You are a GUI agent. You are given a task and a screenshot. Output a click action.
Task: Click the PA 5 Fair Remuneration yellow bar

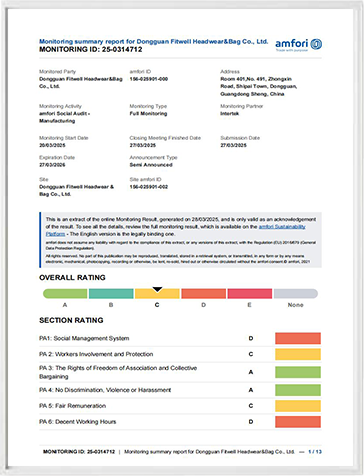(298, 406)
